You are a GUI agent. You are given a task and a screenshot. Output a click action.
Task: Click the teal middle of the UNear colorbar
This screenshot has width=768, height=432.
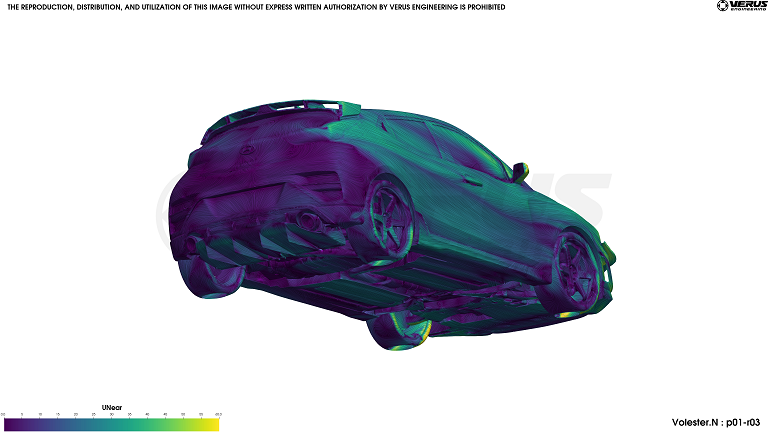(110, 424)
